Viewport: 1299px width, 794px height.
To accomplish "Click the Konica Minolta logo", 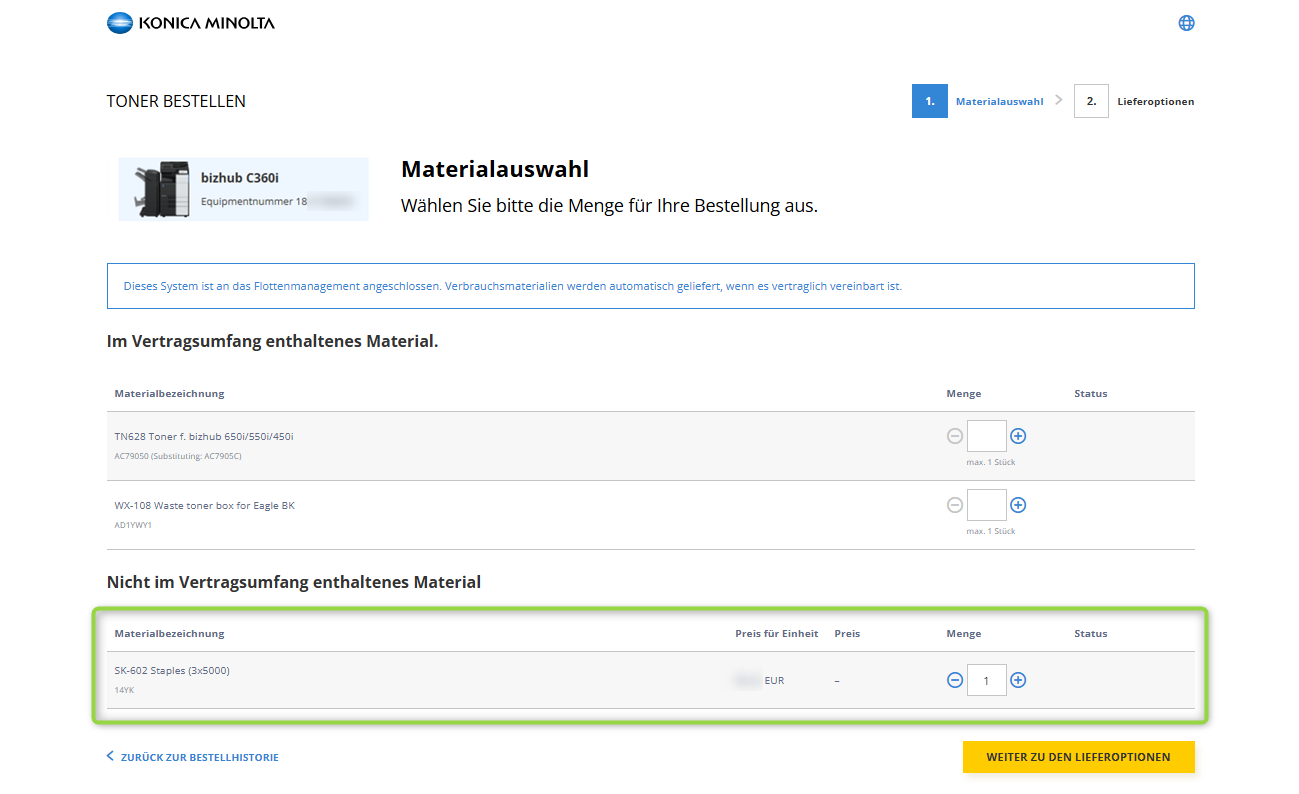I will click(x=190, y=23).
